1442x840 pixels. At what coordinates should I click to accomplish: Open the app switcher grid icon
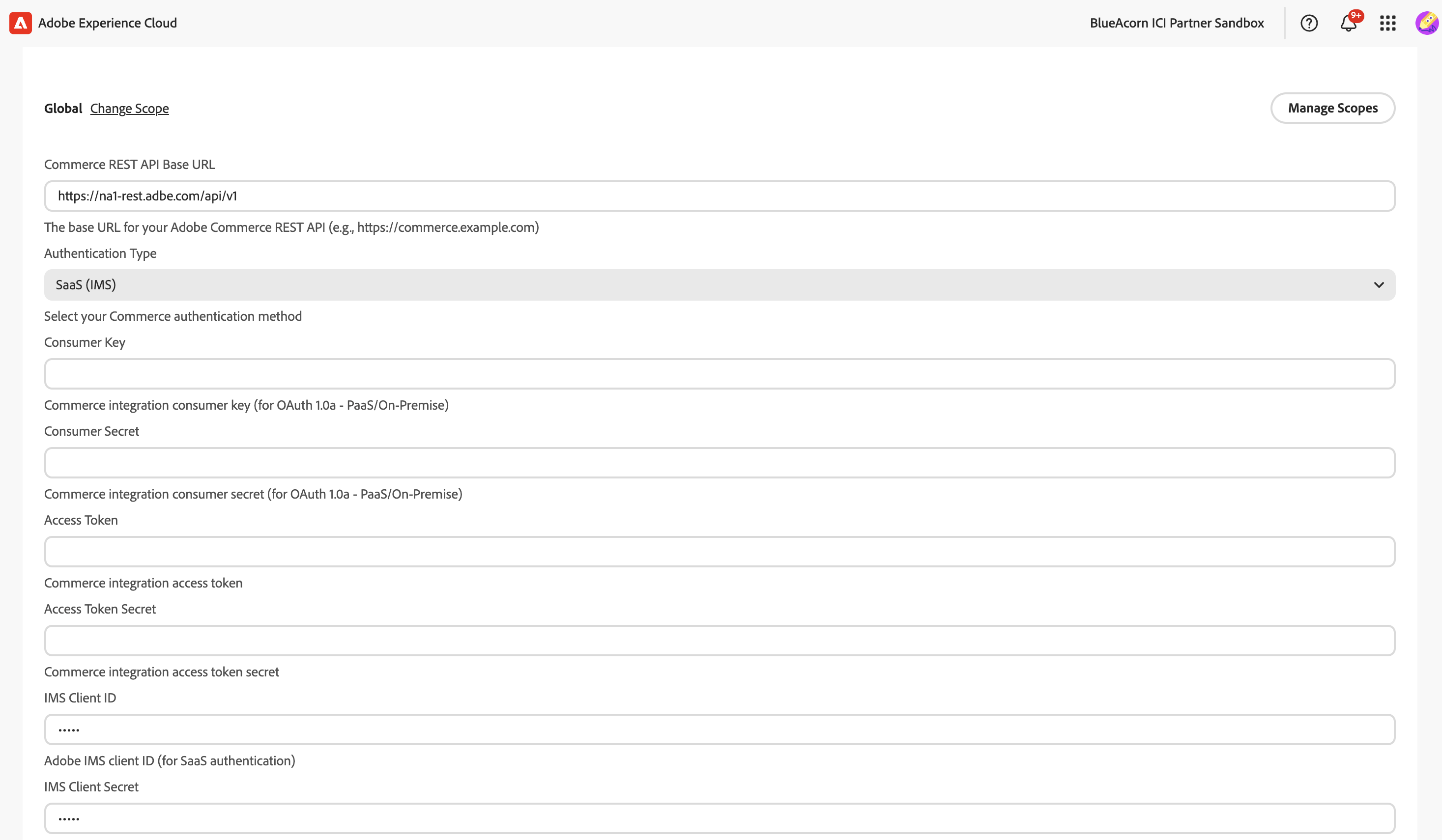coord(1387,23)
